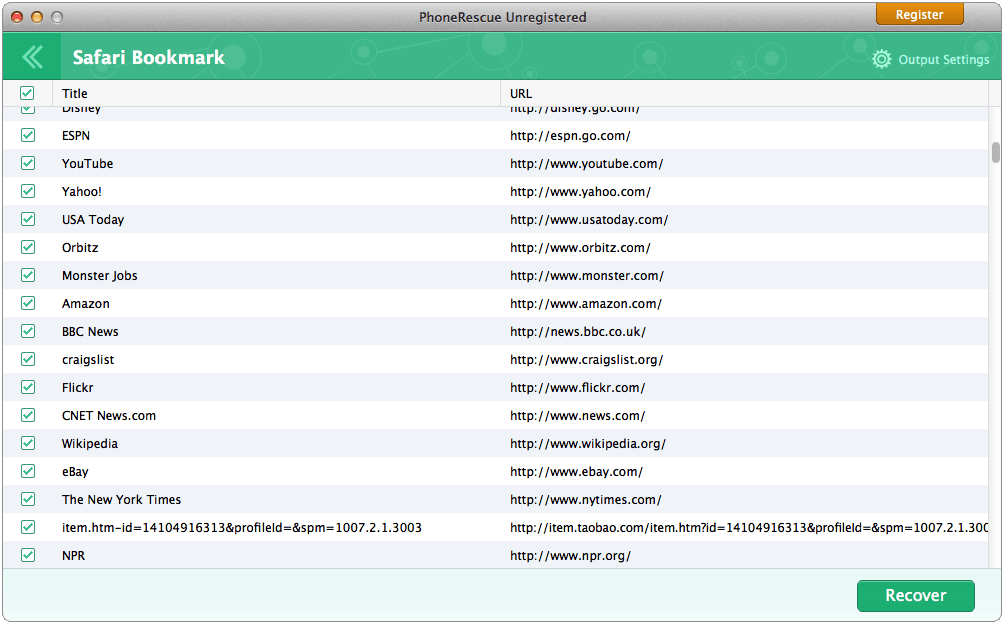Select the Amazon title text
This screenshot has width=1004, height=624.
click(x=85, y=304)
